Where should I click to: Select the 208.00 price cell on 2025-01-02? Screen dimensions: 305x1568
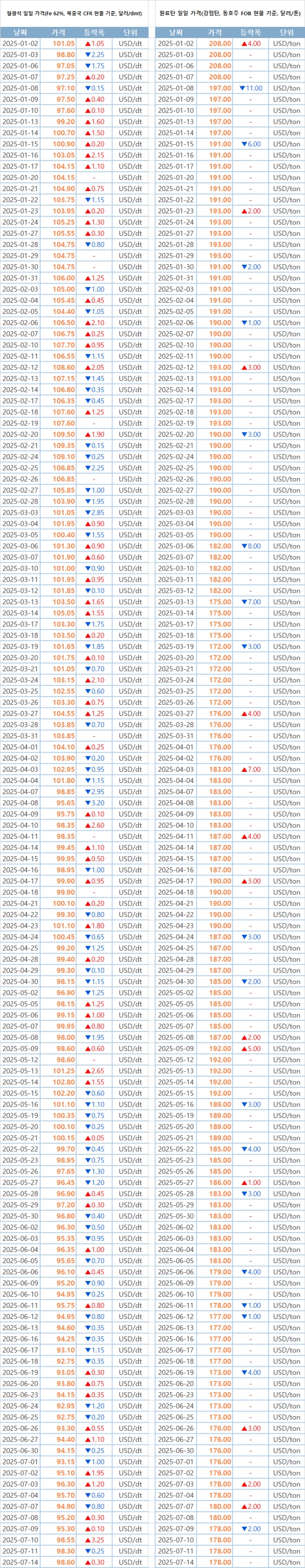tap(220, 44)
